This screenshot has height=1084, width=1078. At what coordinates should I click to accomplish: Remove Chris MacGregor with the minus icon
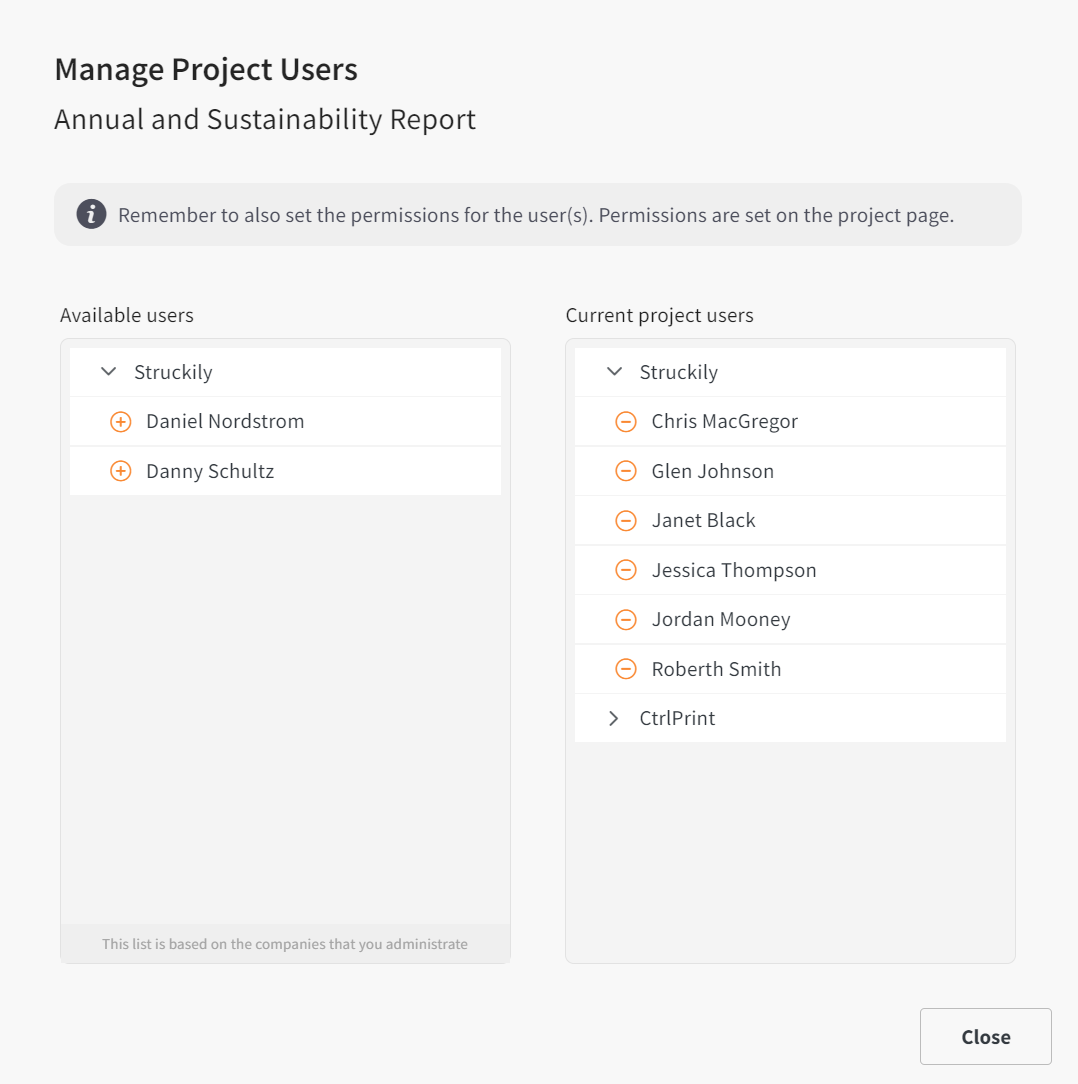coord(626,422)
